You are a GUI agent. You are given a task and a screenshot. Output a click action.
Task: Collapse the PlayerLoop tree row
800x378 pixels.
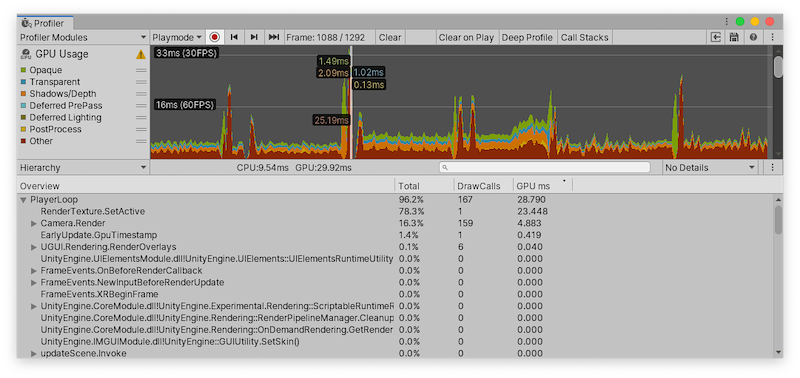[23, 199]
